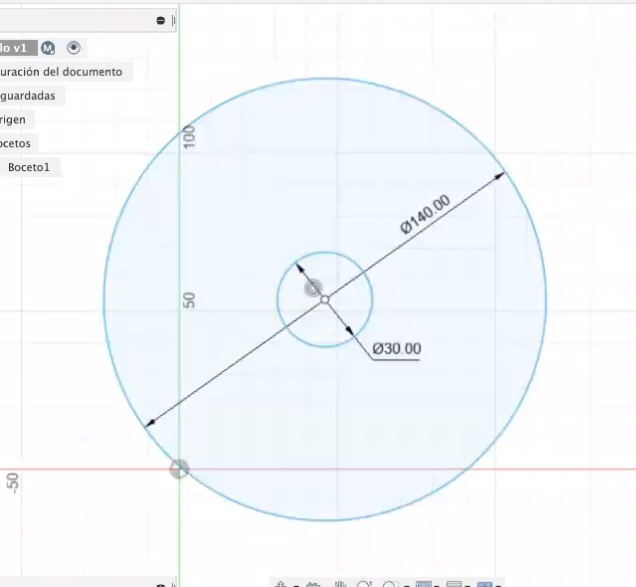Click the 100 ruler label on vertical axis
636x587 pixels.
[189, 137]
